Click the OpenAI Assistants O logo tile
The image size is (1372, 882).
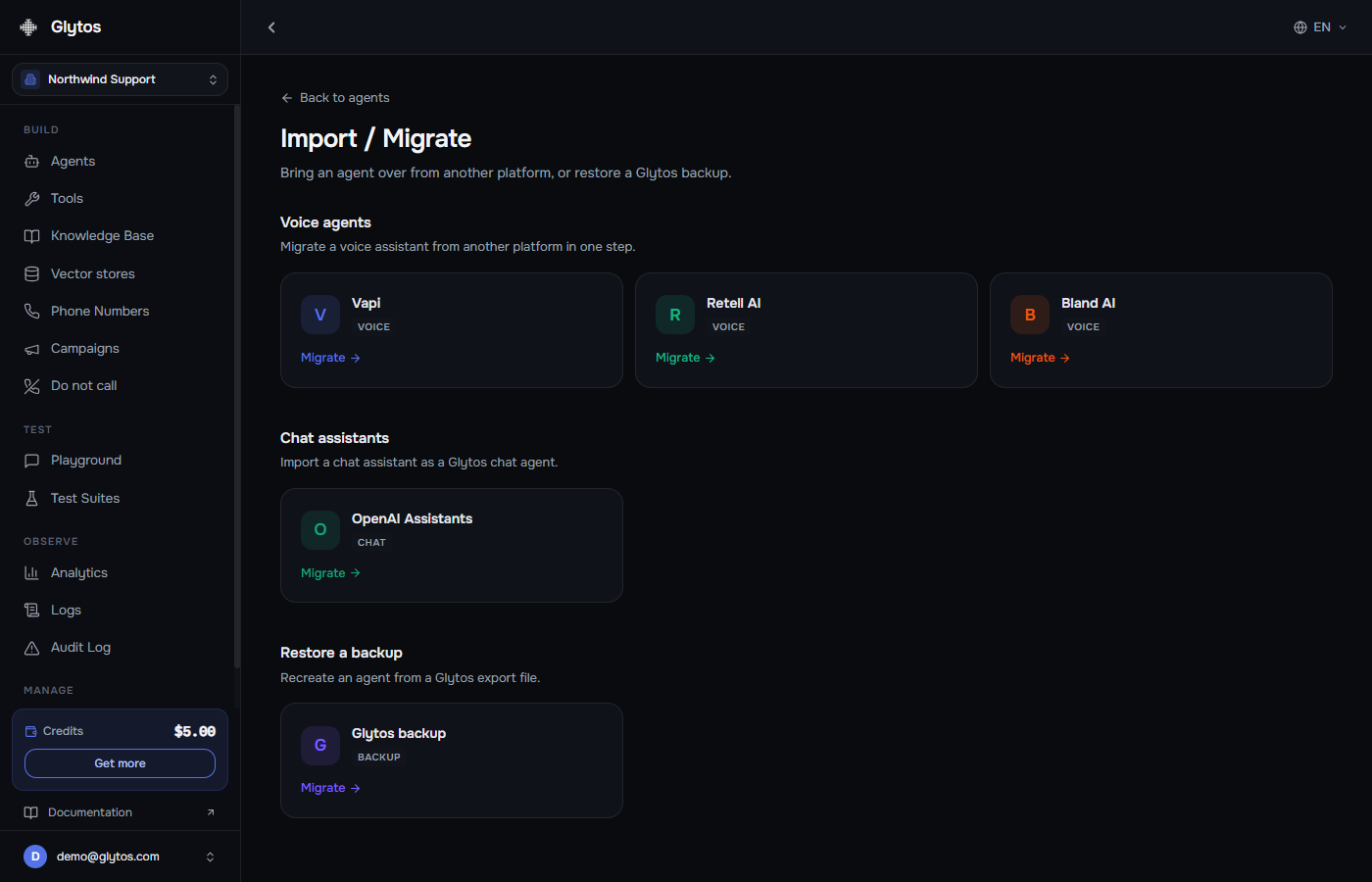(320, 530)
